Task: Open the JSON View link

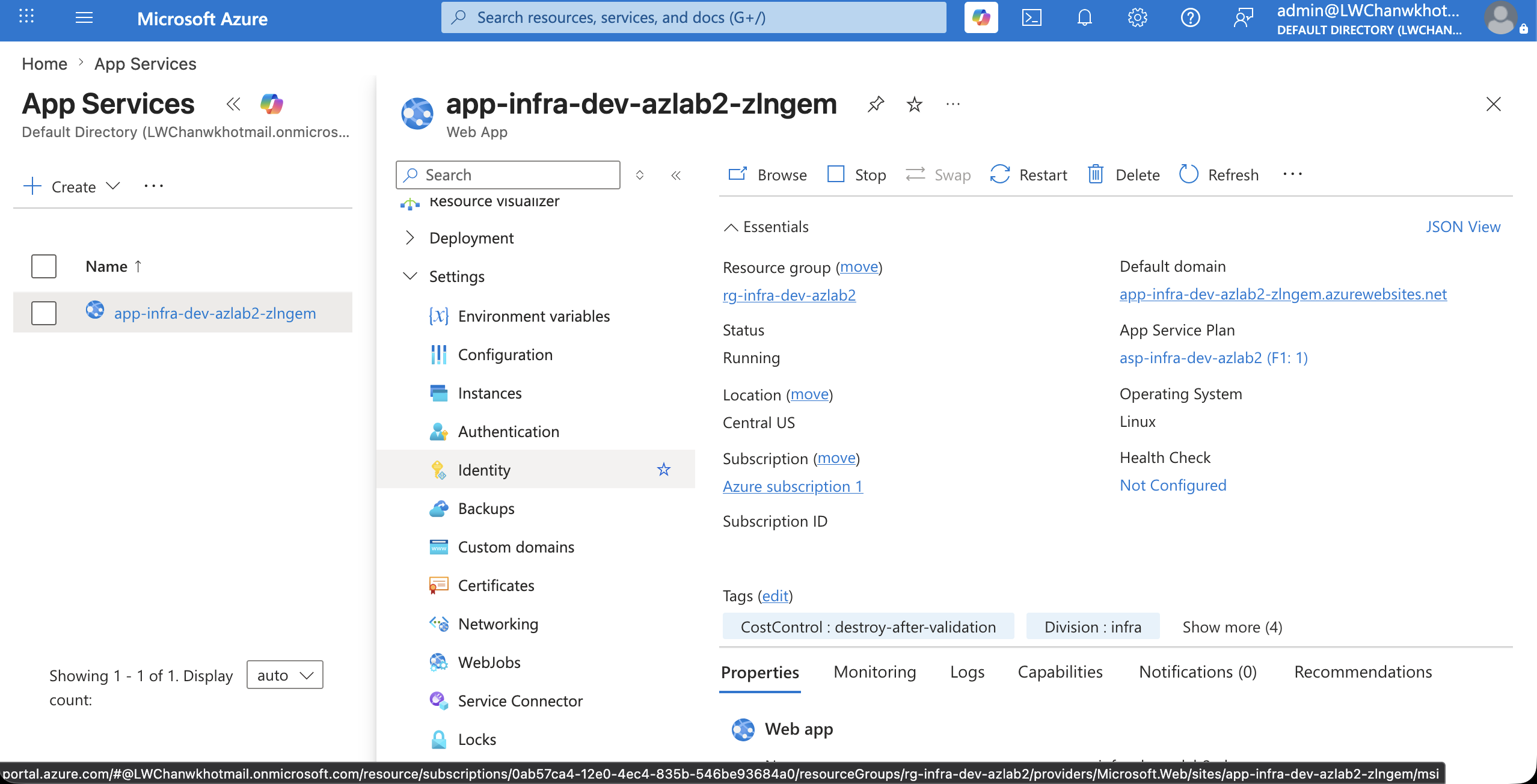Action: [x=1463, y=227]
